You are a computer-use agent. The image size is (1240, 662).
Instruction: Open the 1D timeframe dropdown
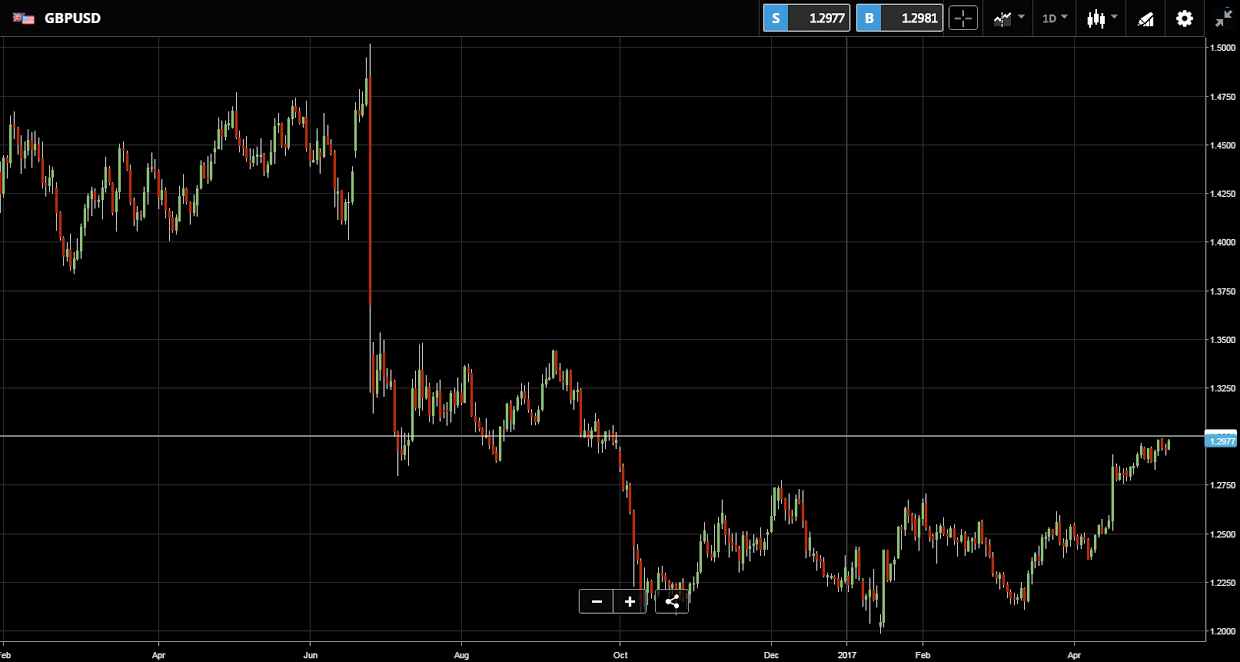pyautogui.click(x=1055, y=18)
